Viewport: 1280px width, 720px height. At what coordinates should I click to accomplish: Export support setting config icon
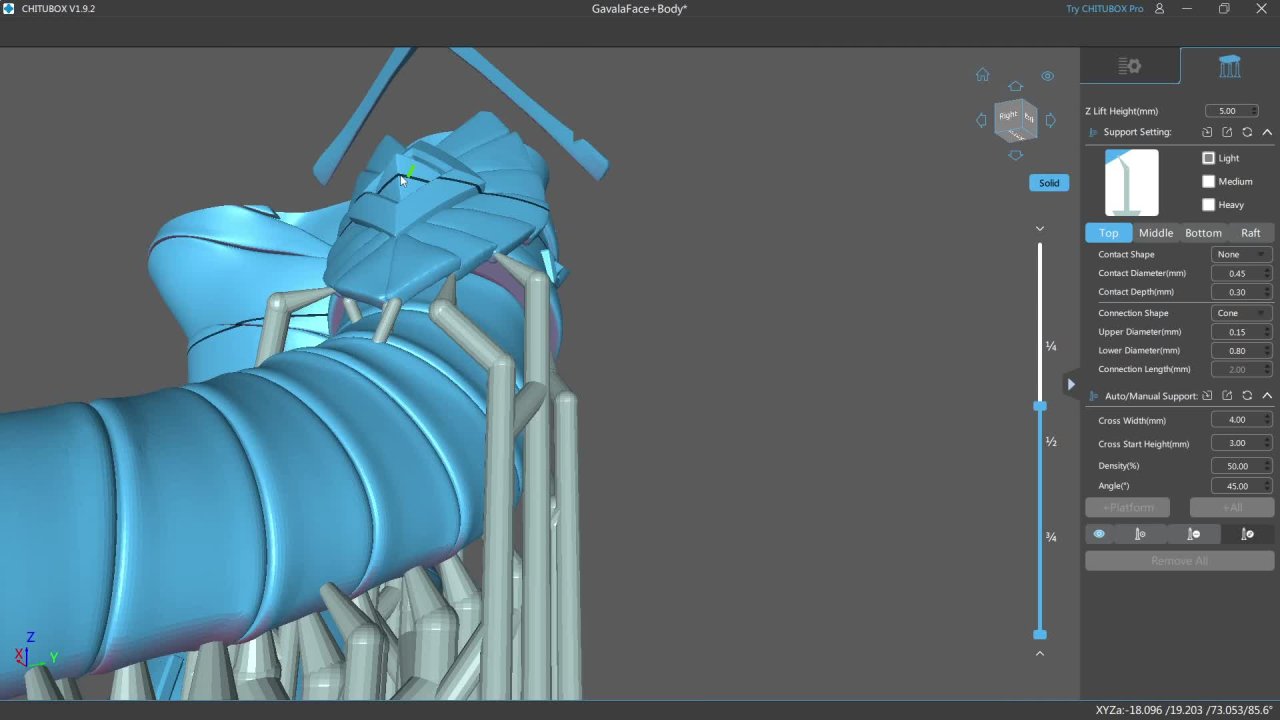click(x=1227, y=132)
